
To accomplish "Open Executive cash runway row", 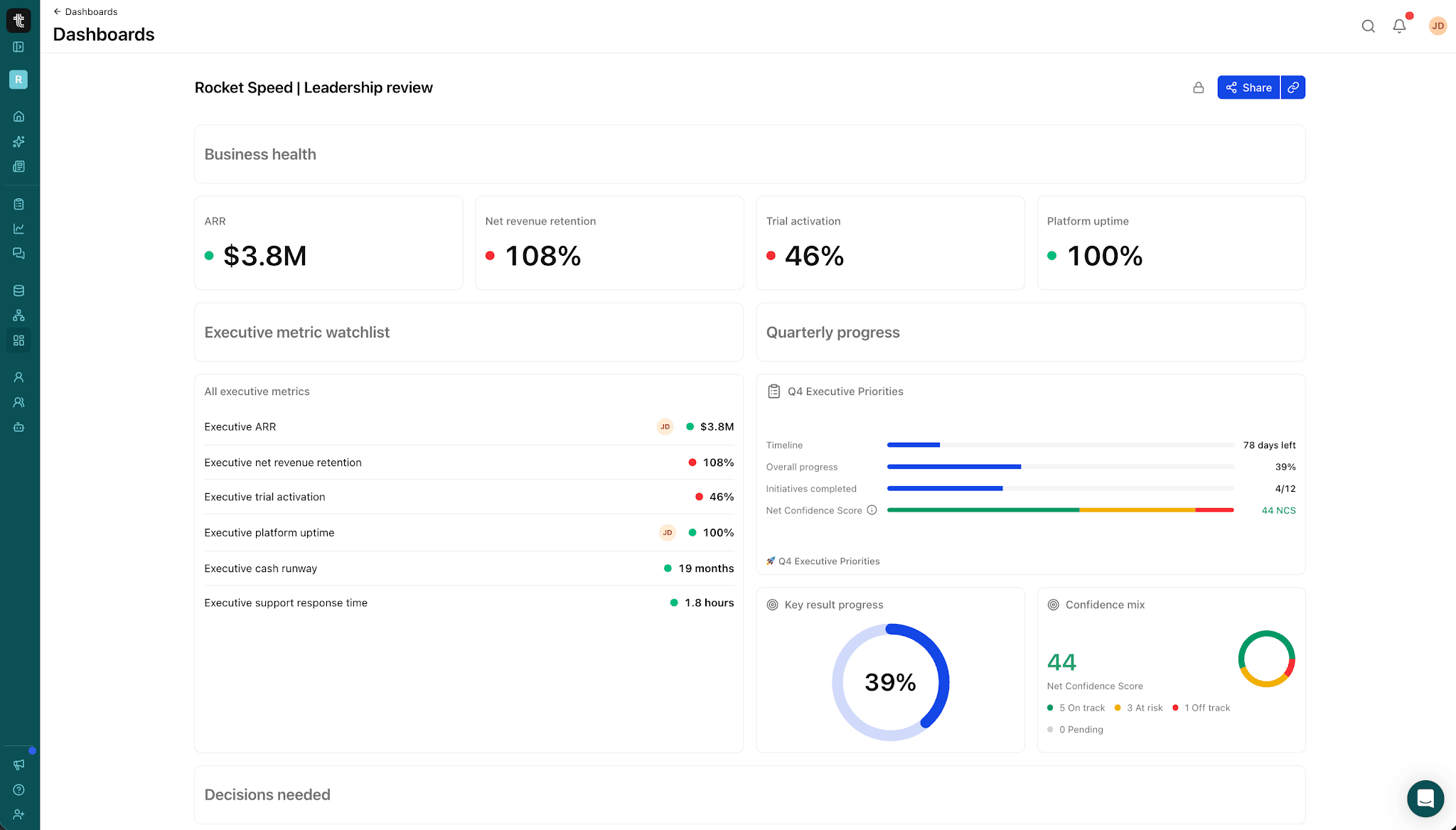I will [x=469, y=568].
